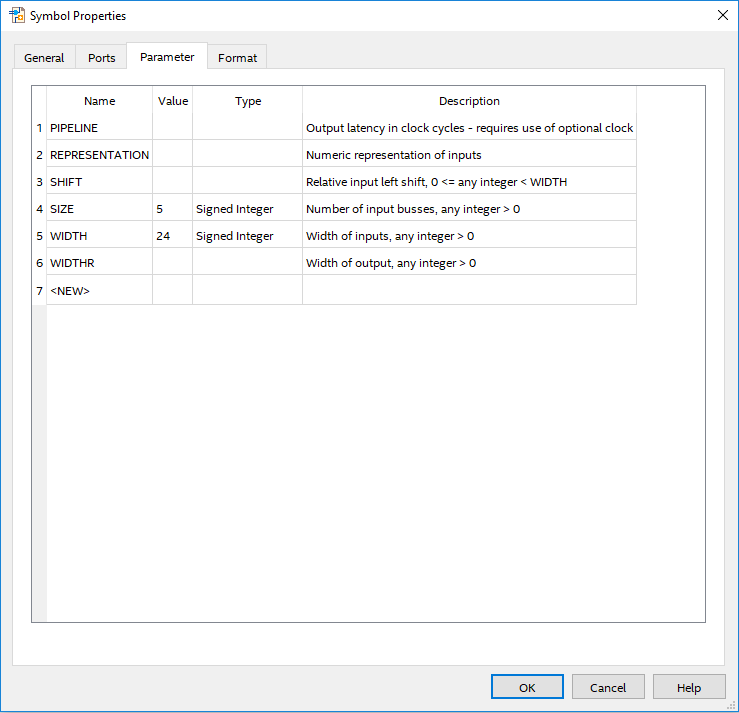Click the Name column header
This screenshot has width=739, height=713.
(99, 101)
